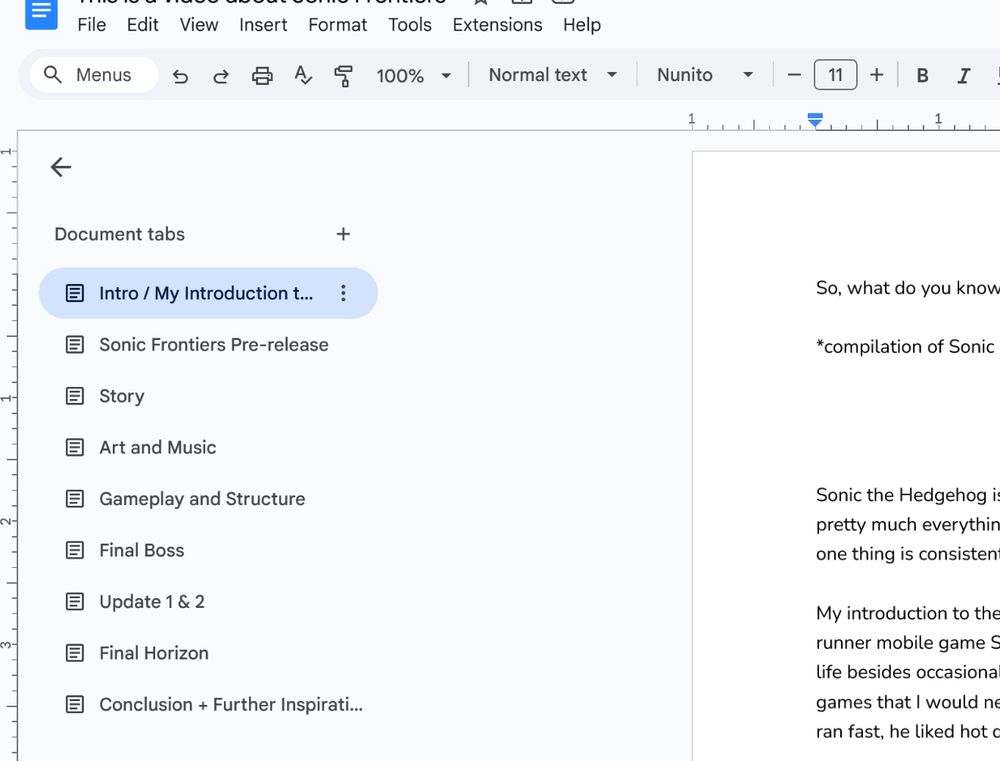
Task: Open the Edit menu
Action: tap(142, 25)
